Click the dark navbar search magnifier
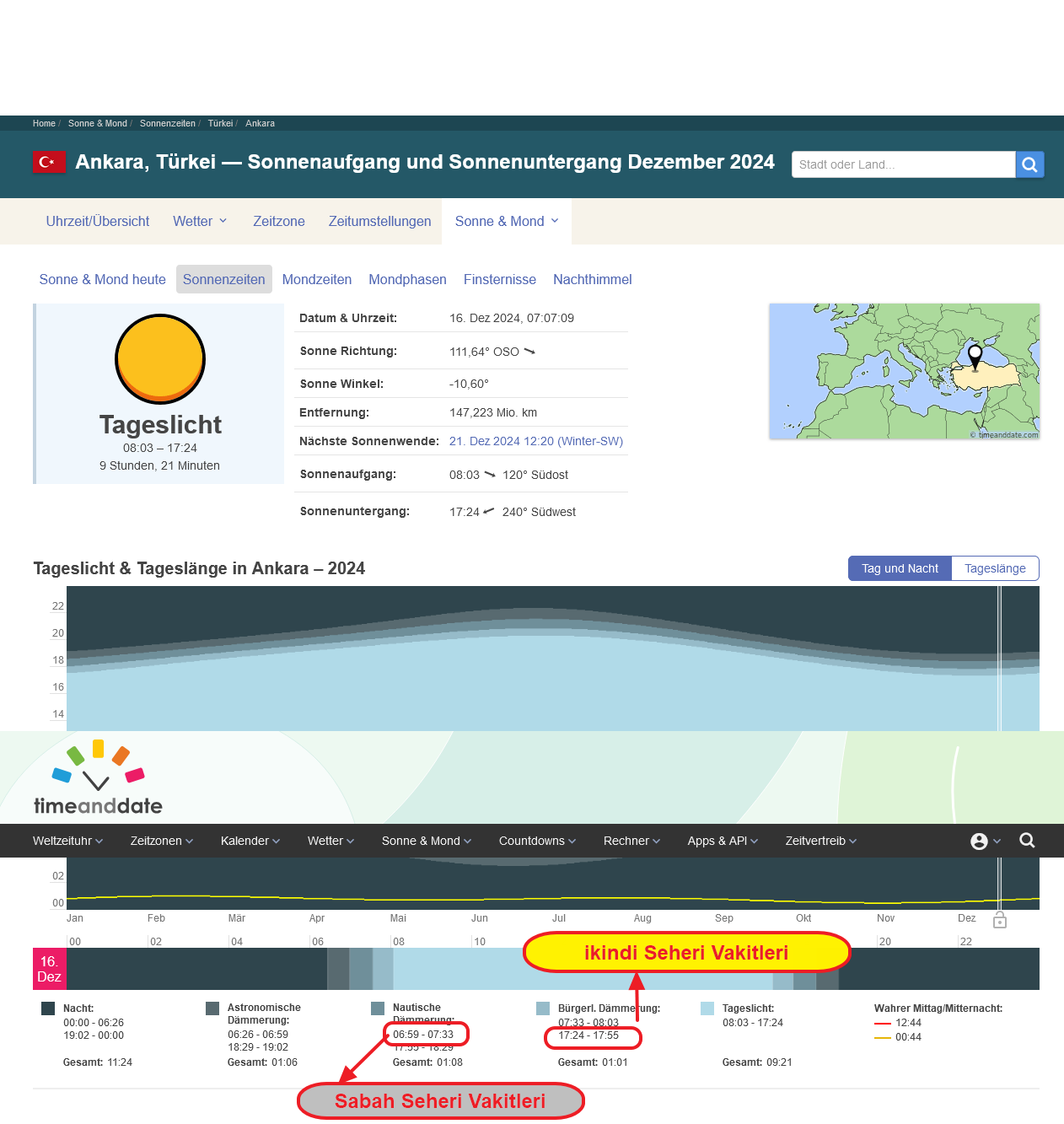Screen dimensions: 1064x1124 [x=1027, y=841]
